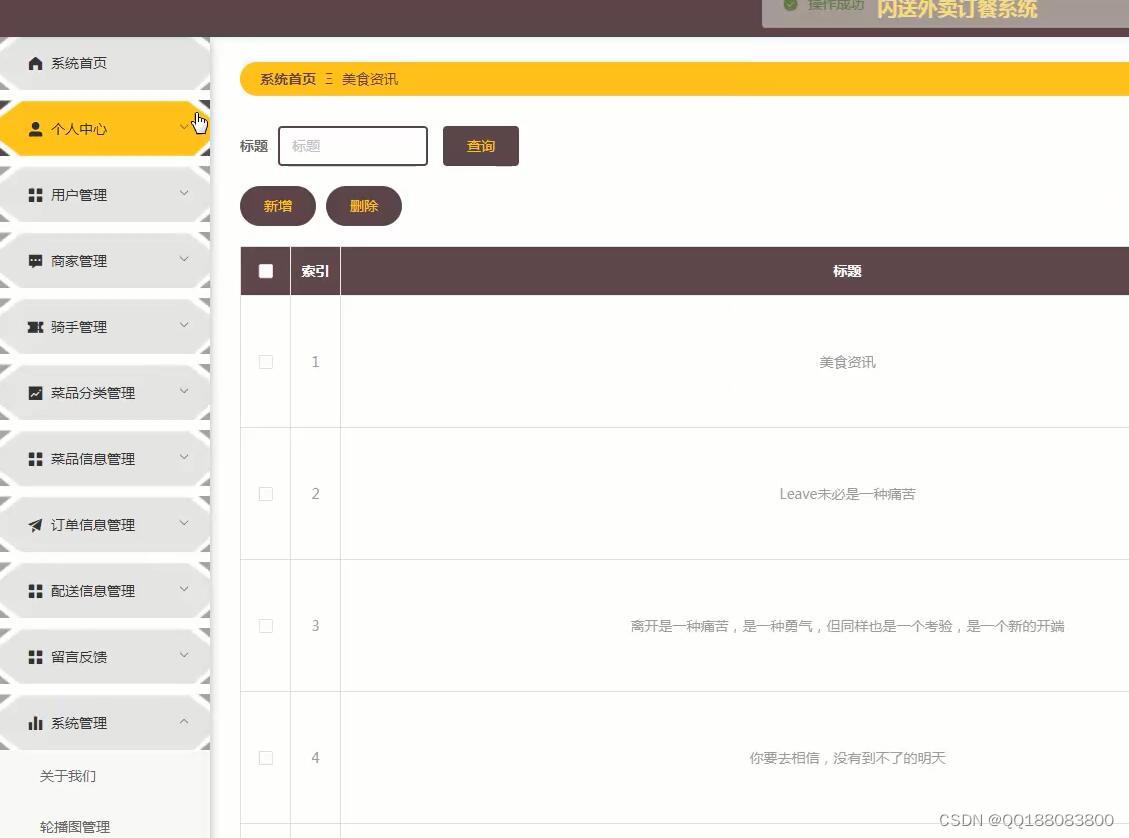Click the 删除 delete button
The image size is (1129, 838).
click(364, 206)
